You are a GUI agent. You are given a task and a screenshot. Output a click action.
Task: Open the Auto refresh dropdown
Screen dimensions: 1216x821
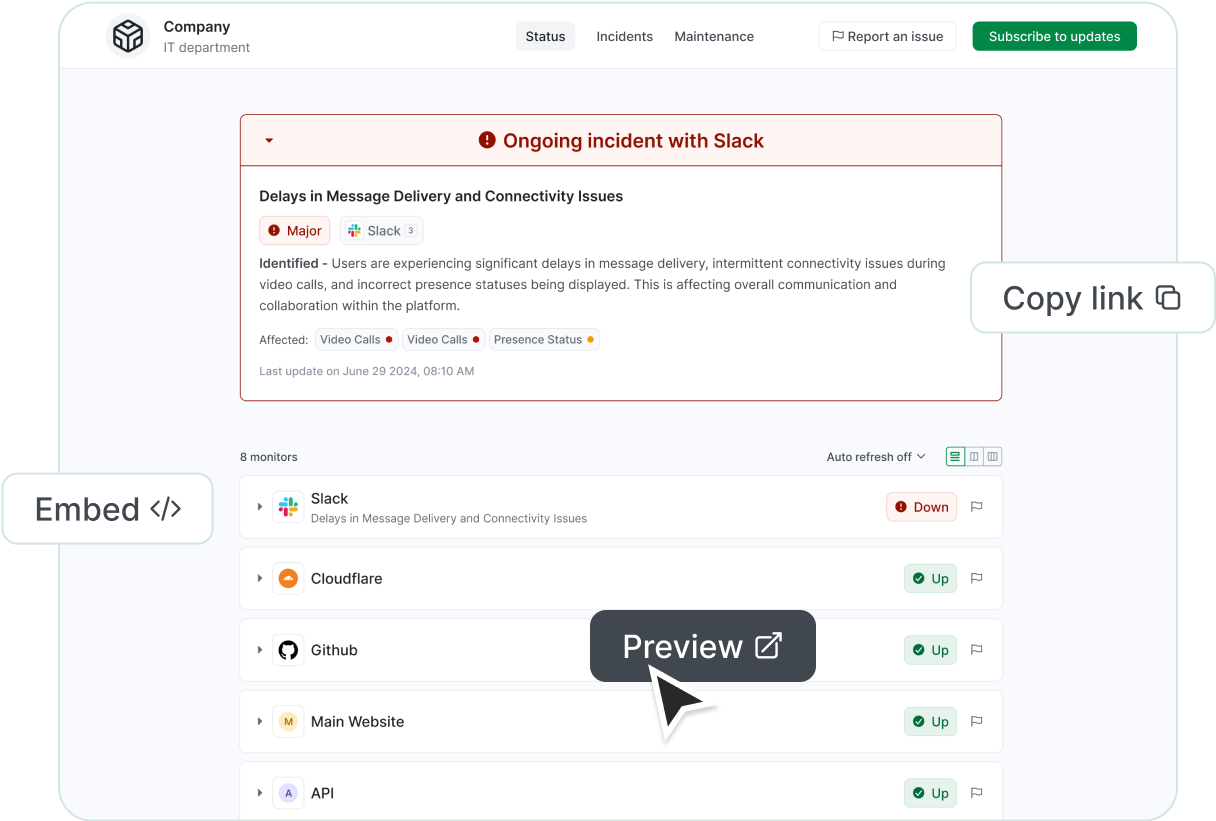point(875,456)
